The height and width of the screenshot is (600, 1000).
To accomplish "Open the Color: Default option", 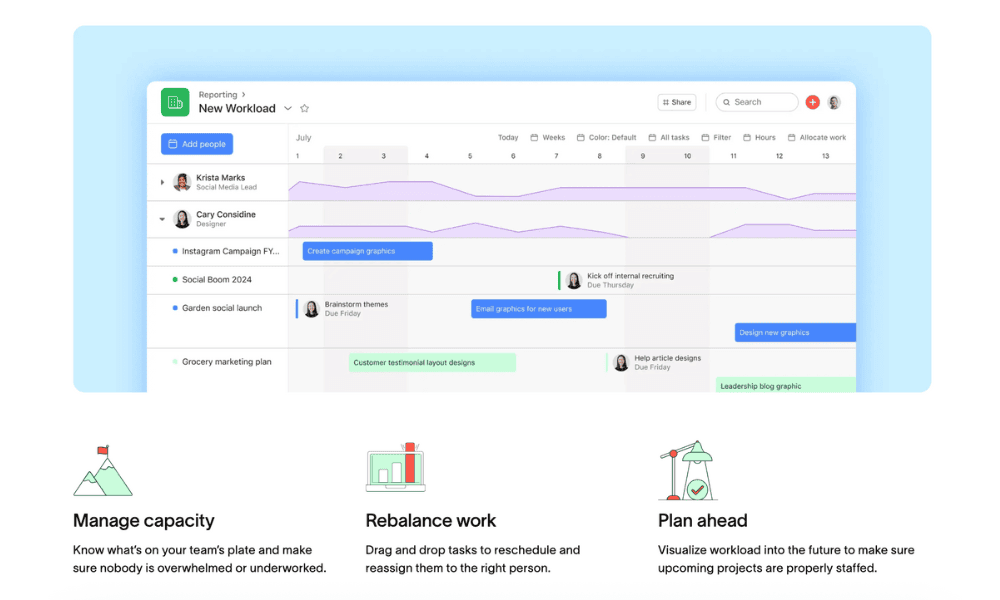I will click(606, 138).
